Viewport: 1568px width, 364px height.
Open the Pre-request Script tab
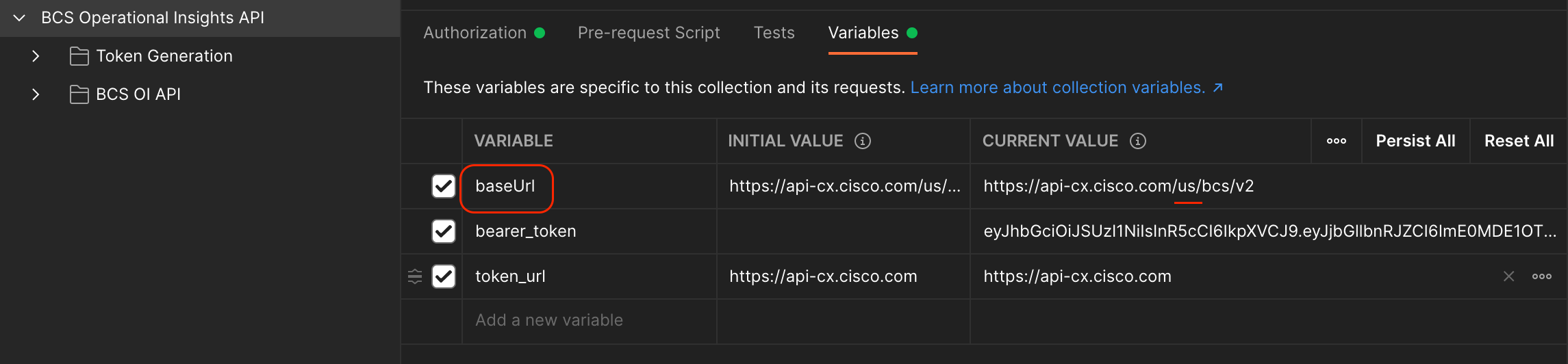coord(648,33)
